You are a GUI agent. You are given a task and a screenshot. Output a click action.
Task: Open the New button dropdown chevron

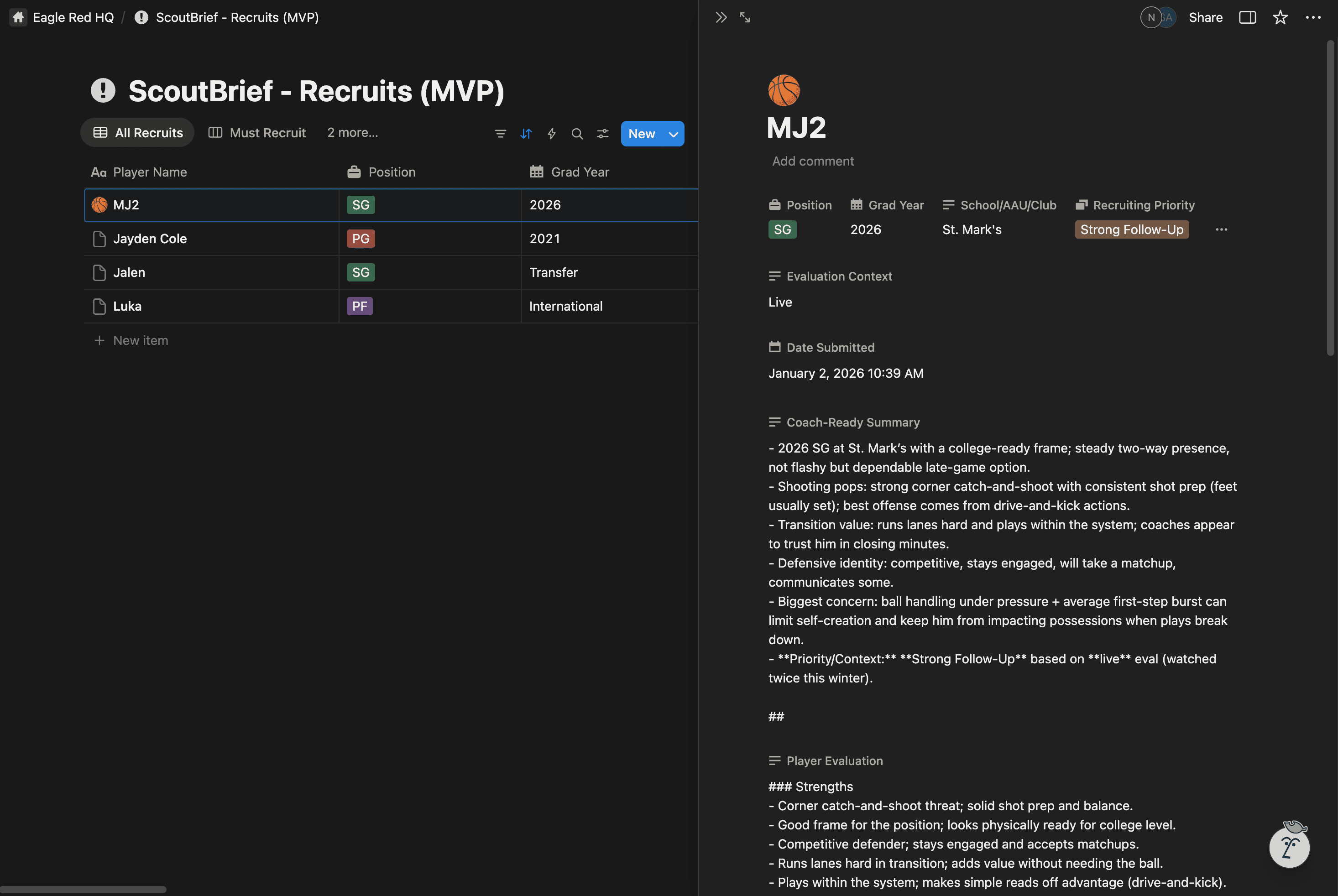pos(672,133)
